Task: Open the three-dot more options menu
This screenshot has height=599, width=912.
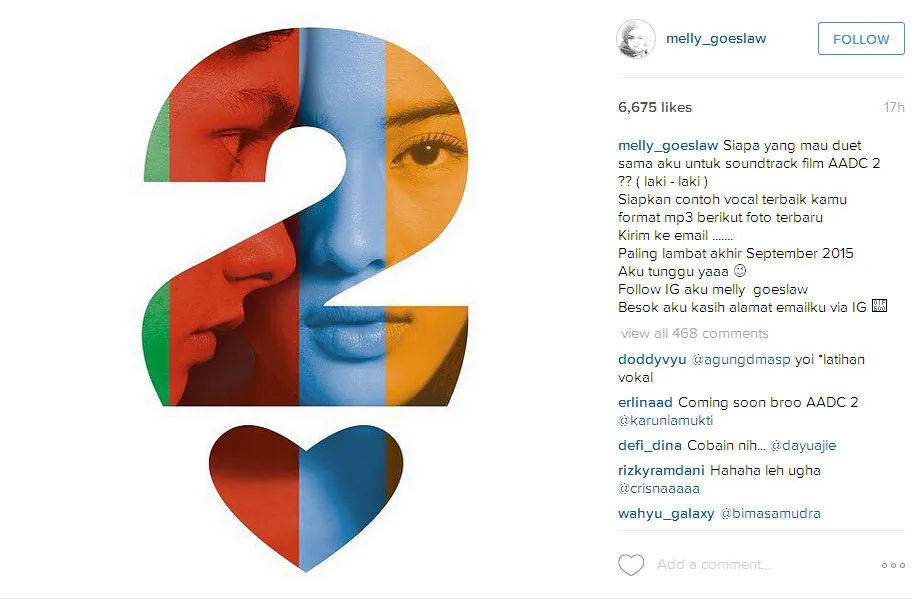Action: tap(893, 565)
